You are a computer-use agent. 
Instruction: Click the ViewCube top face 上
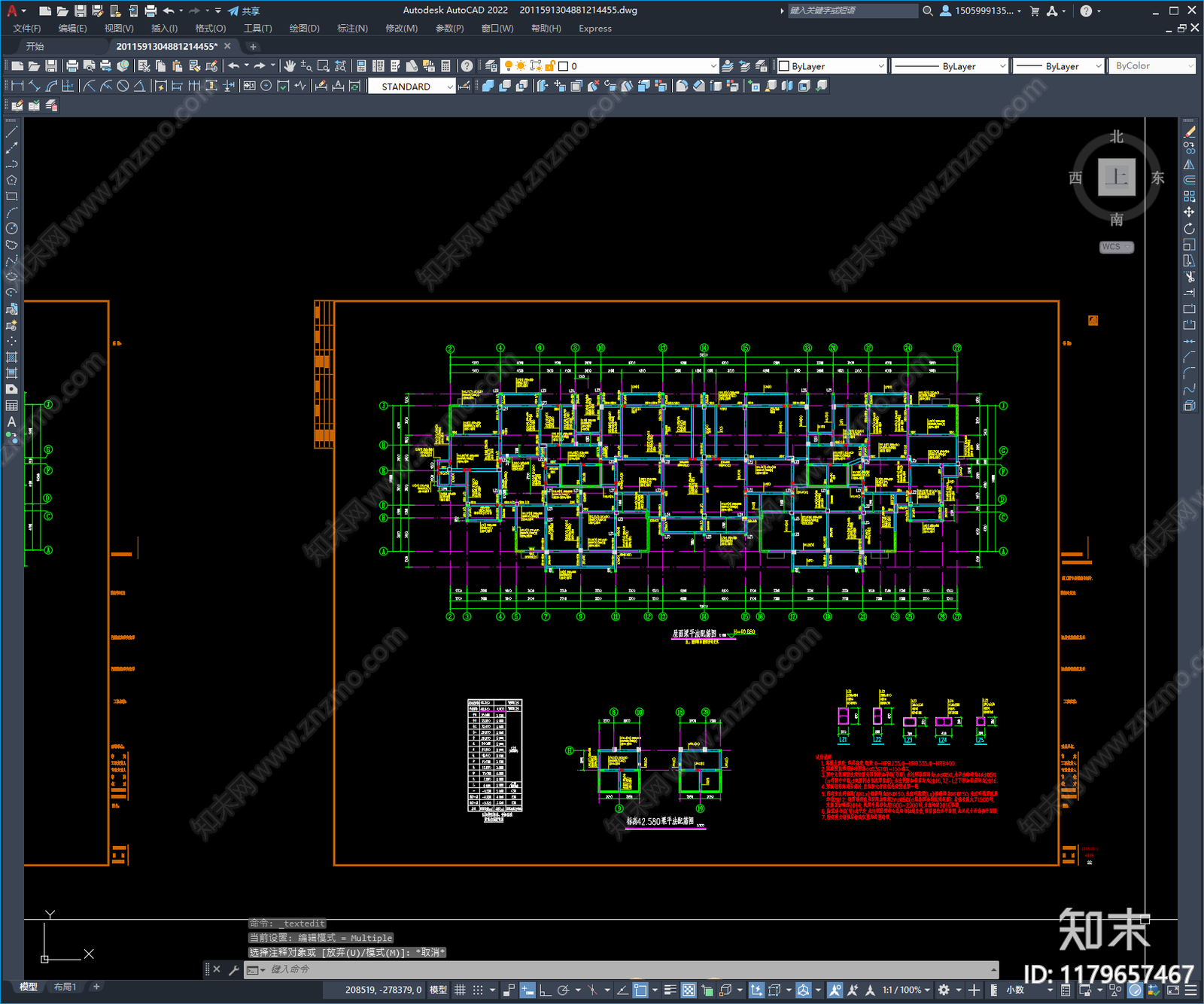tap(1117, 178)
